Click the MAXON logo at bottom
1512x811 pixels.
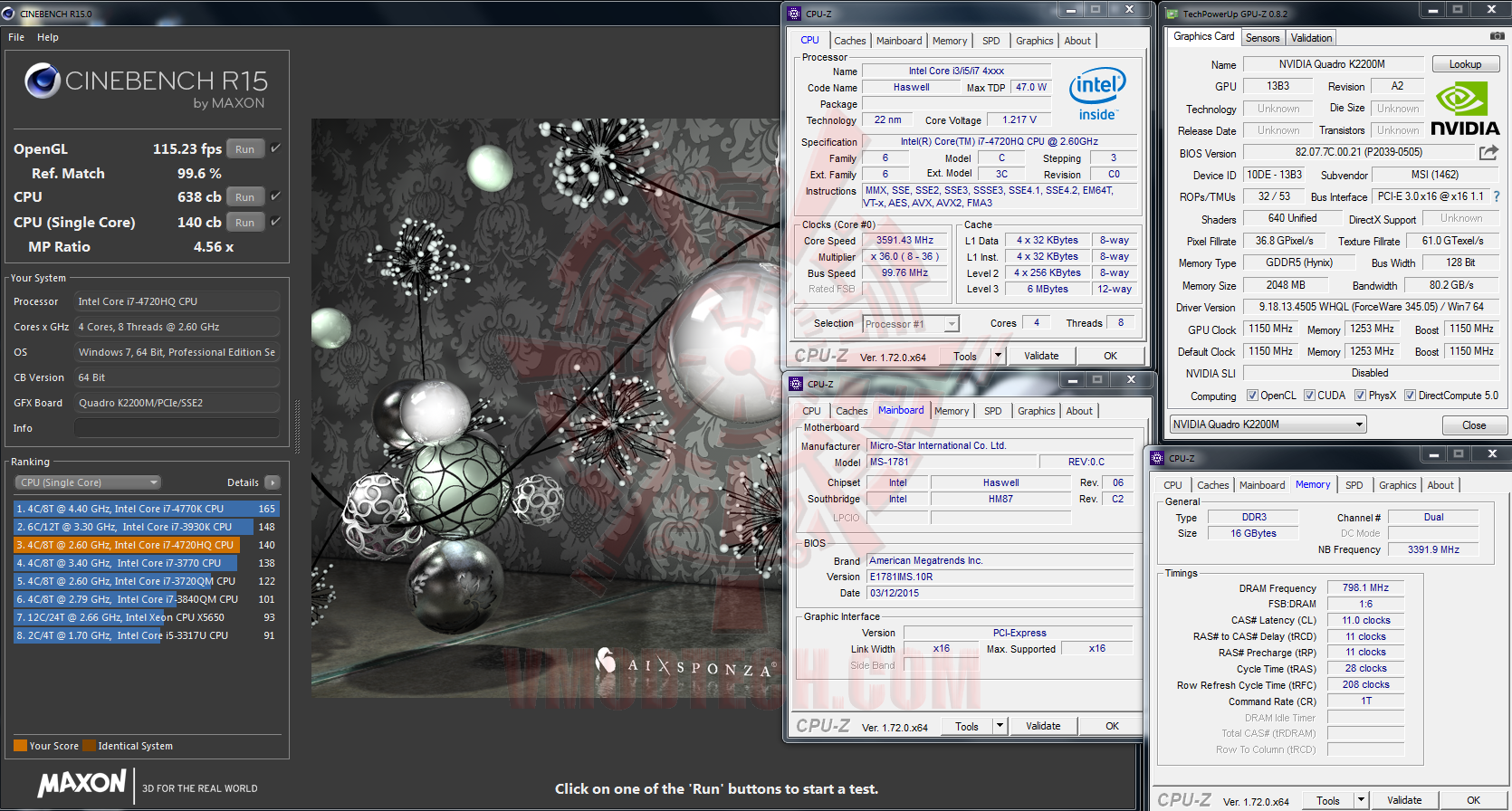tap(81, 783)
